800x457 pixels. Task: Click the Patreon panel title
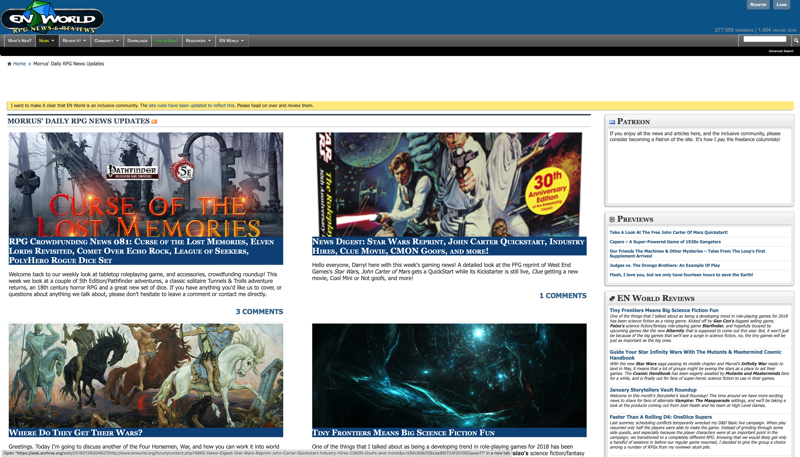point(633,122)
